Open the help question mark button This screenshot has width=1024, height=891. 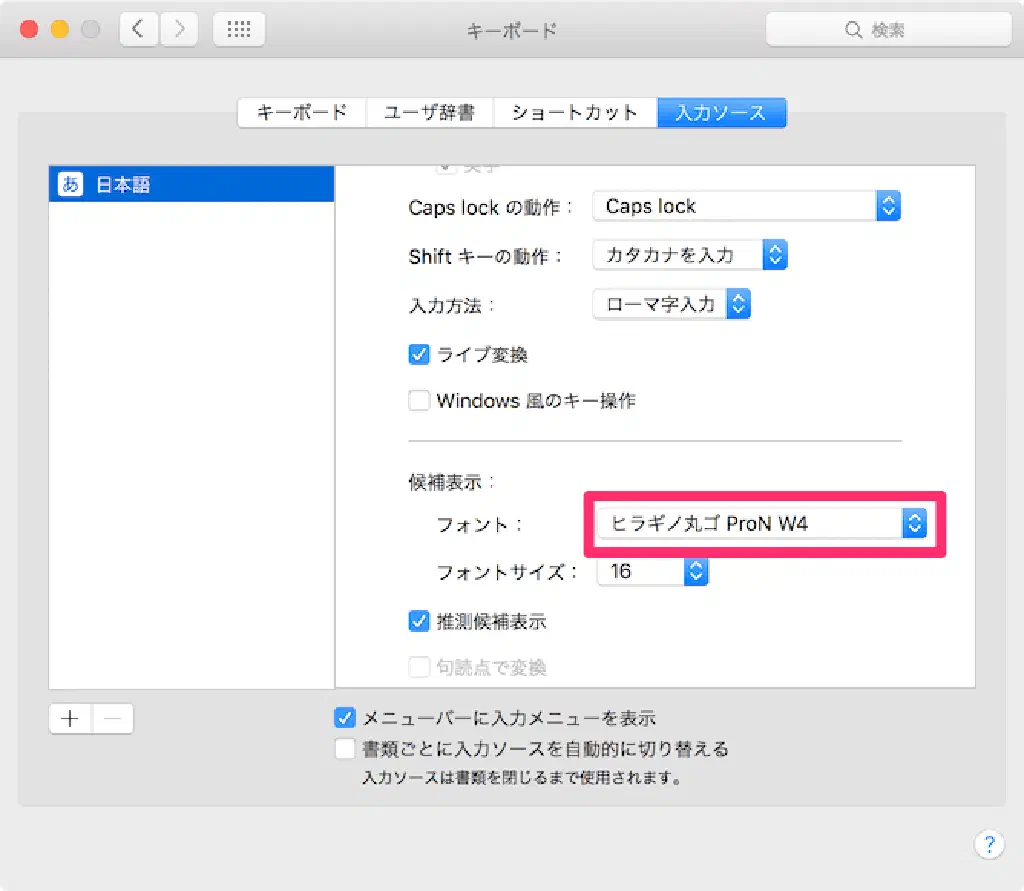point(988,843)
